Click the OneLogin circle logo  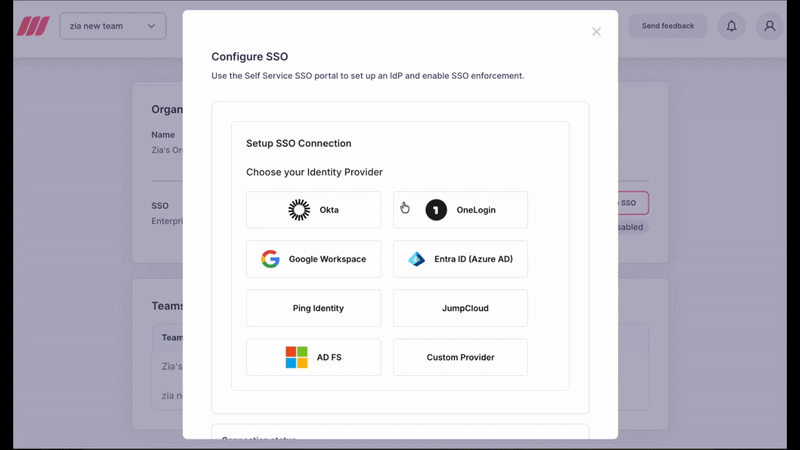(436, 210)
